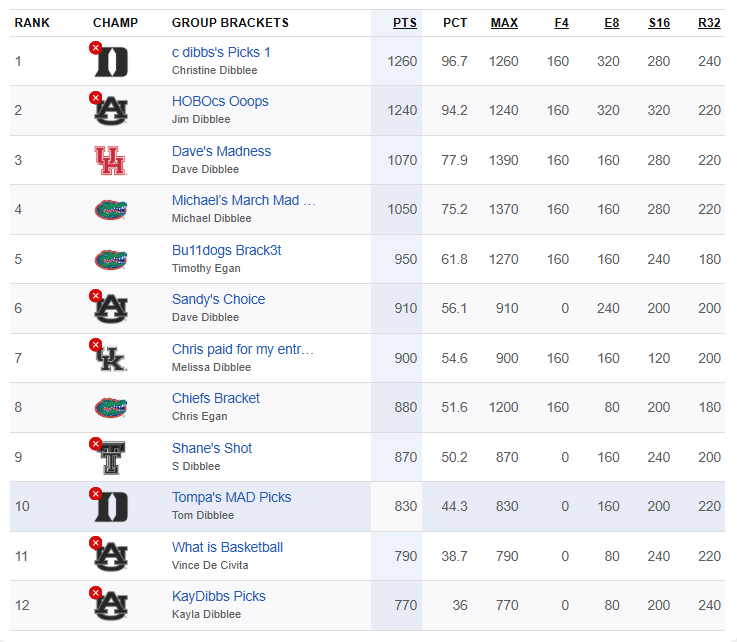The width and height of the screenshot is (737, 642).
Task: Click the Gators logo beside Chiefs Bracket
Action: (x=111, y=407)
